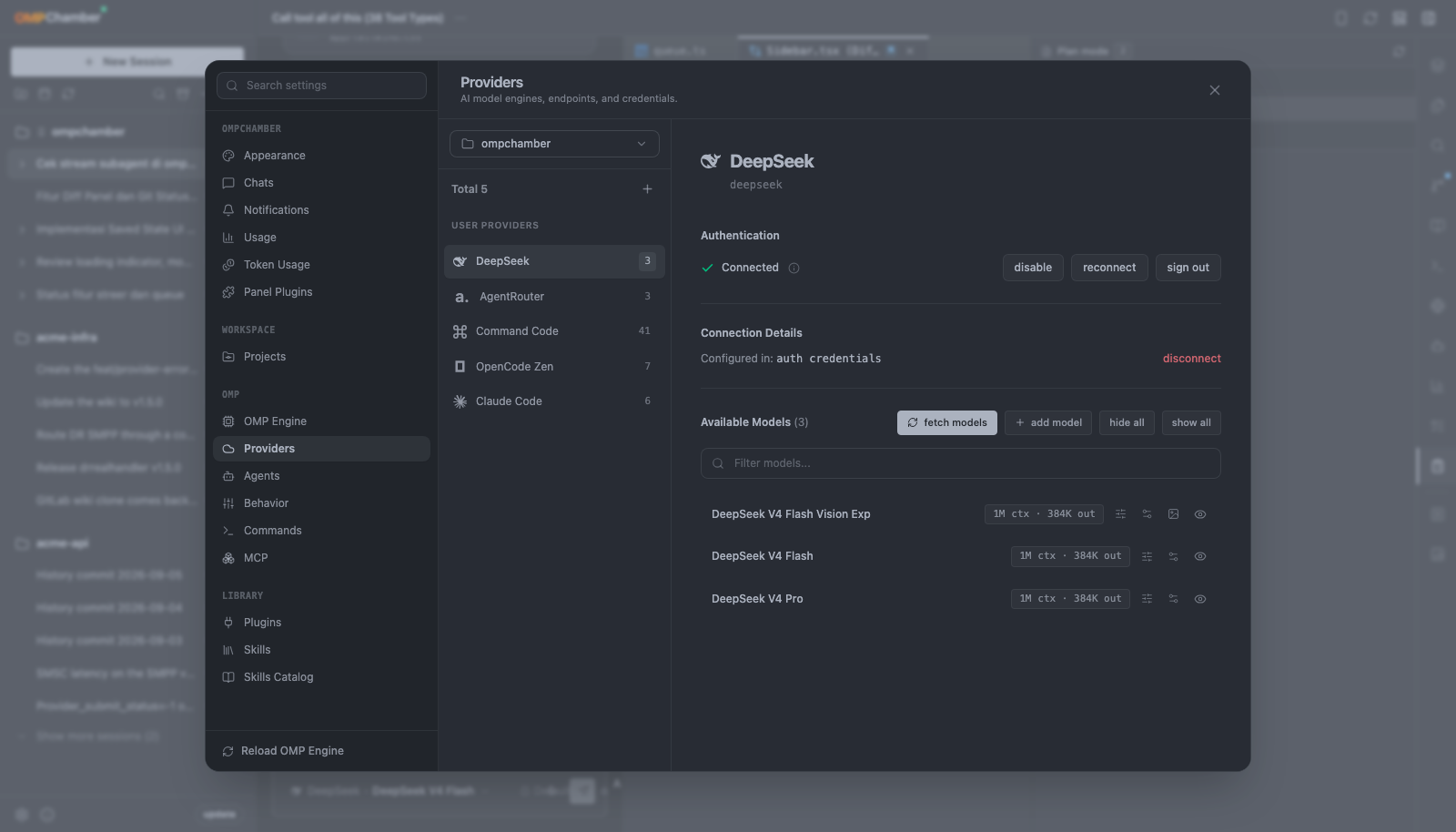
Task: Click the Search settings field
Action: [x=321, y=86]
